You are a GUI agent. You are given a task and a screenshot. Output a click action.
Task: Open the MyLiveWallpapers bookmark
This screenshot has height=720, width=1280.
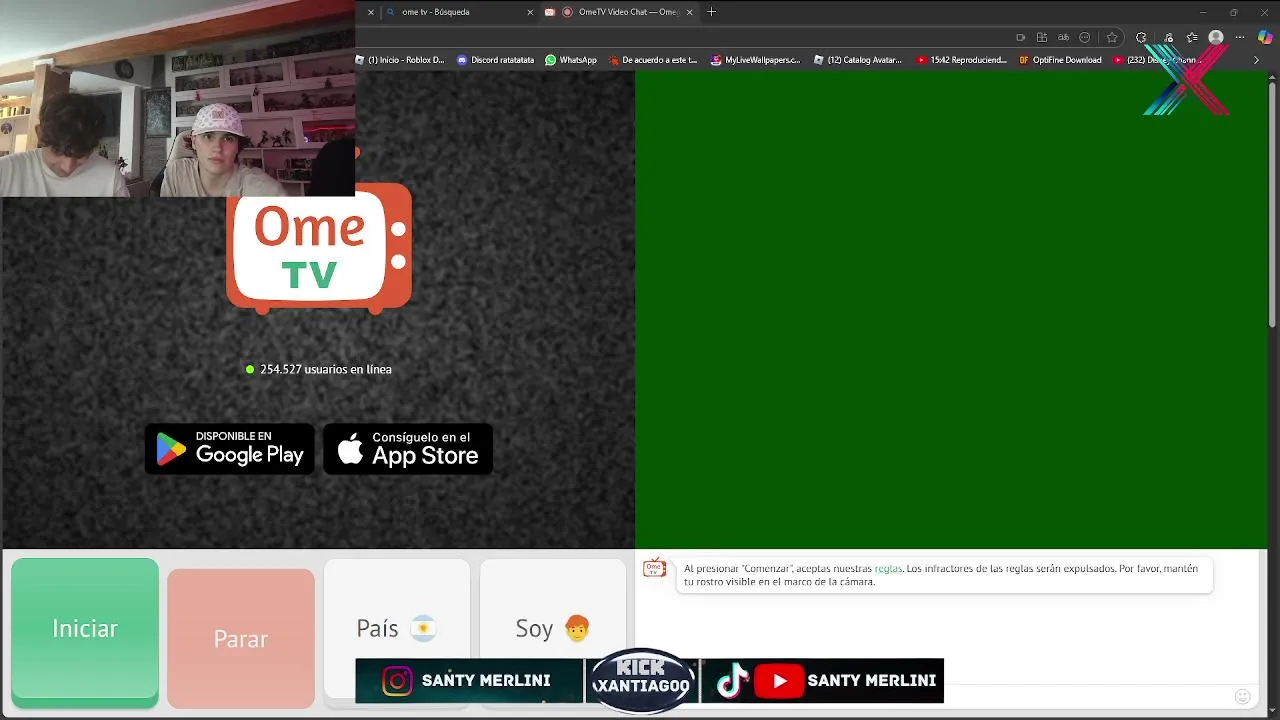[756, 60]
